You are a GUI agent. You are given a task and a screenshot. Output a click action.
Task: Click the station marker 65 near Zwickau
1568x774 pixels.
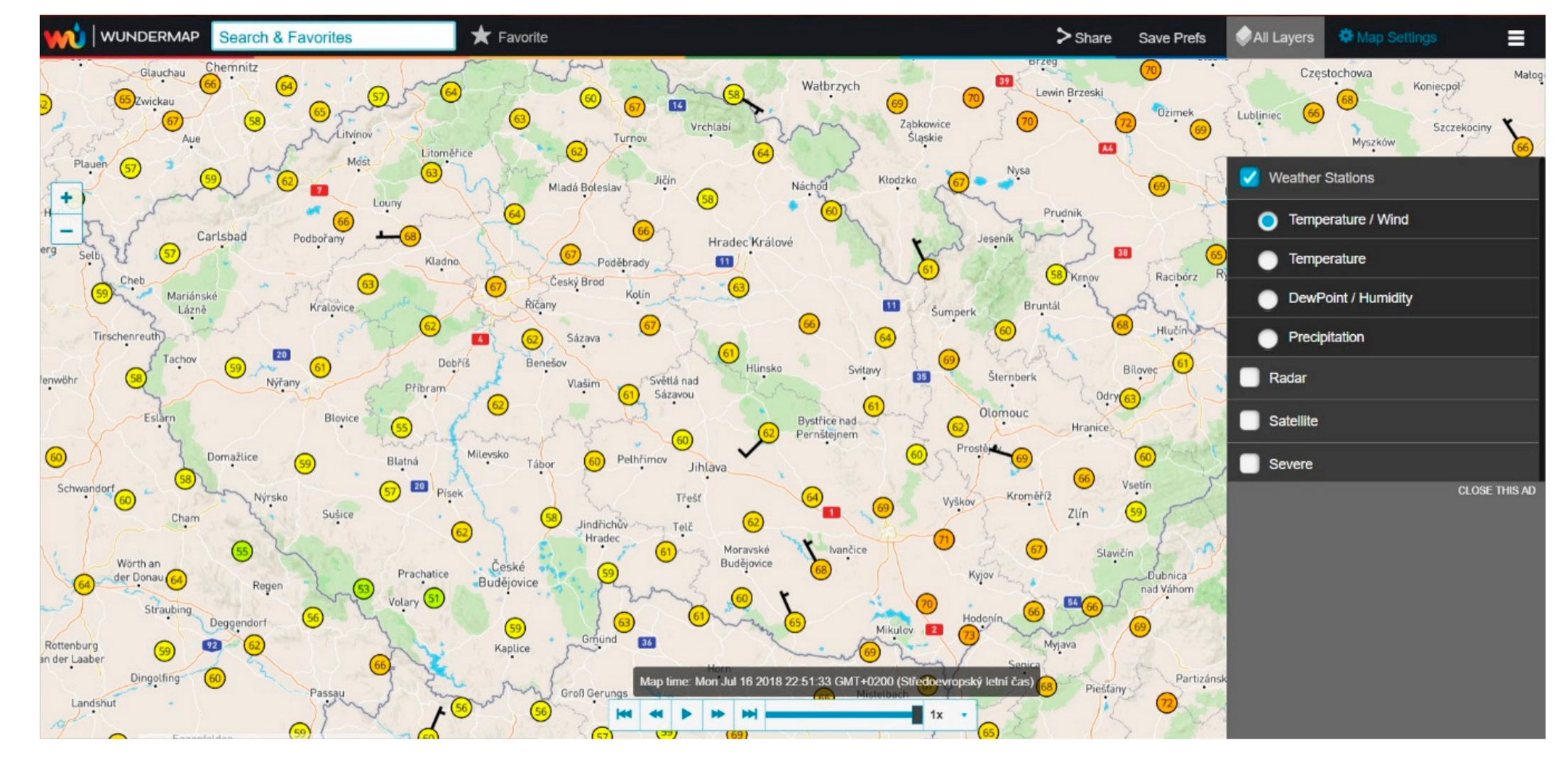[125, 99]
